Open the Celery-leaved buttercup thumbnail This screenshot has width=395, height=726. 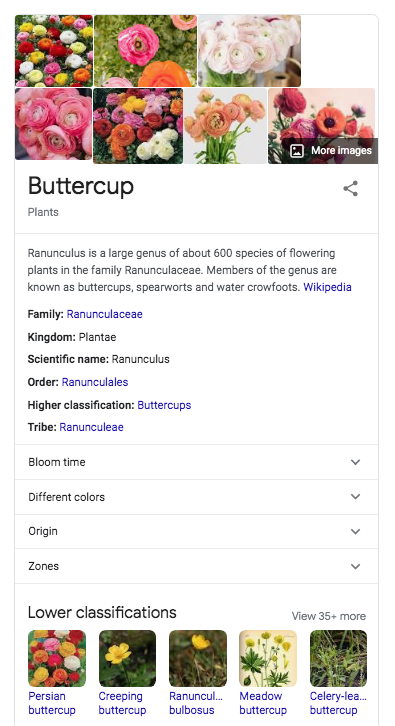coord(339,658)
